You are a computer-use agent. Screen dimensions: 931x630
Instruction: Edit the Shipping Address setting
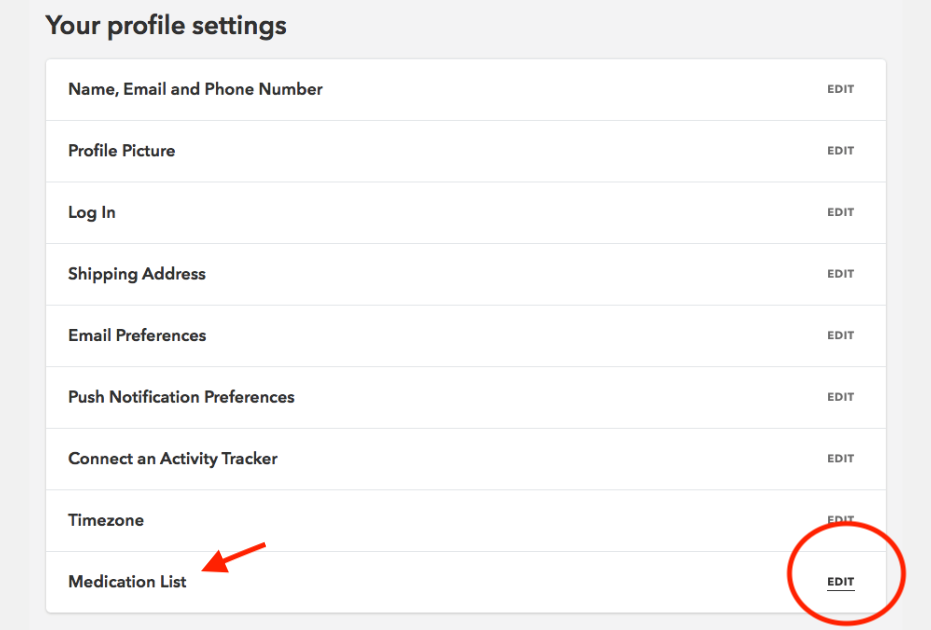click(840, 274)
